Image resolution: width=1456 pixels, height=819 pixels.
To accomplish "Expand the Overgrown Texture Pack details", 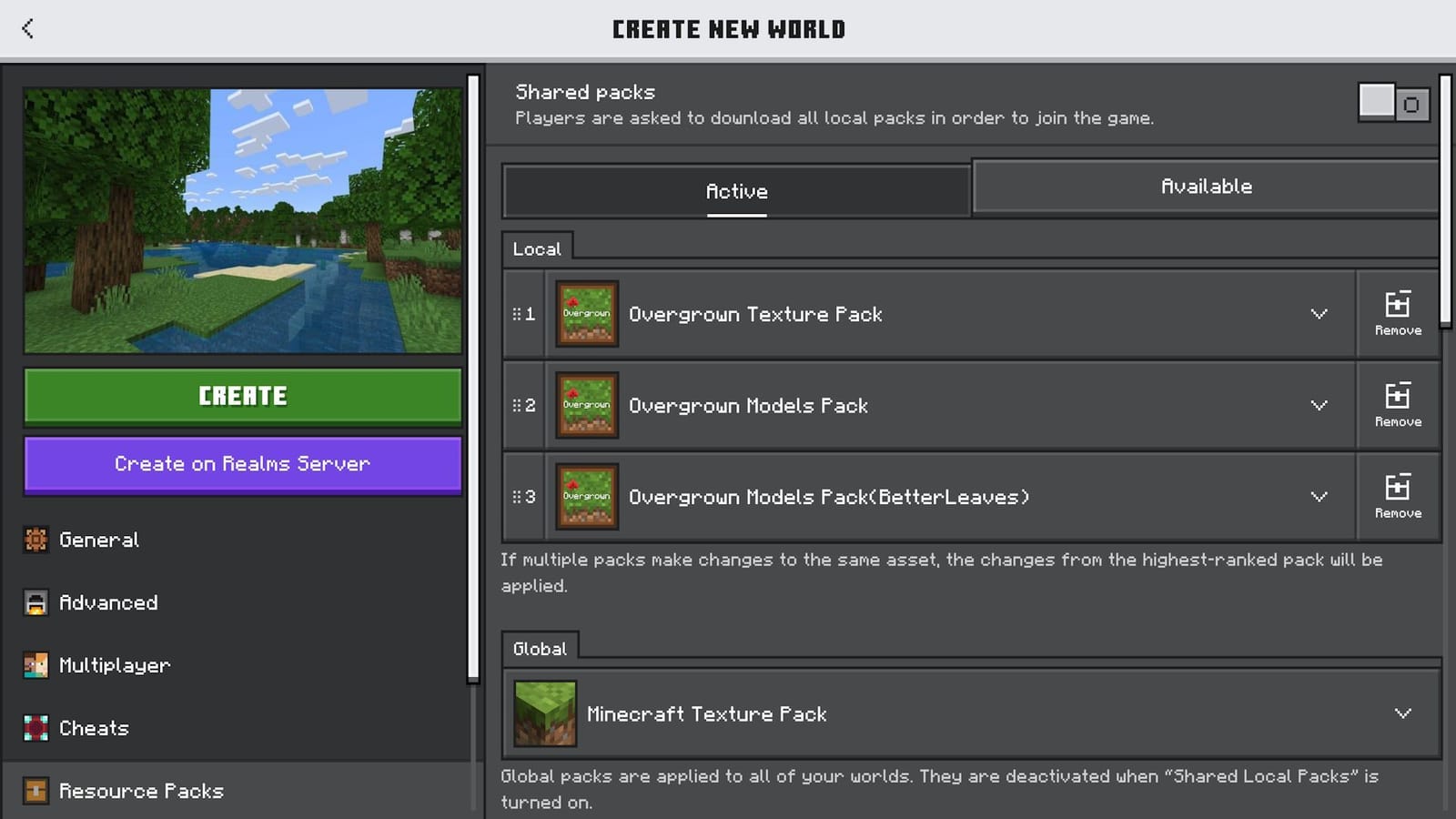I will [1319, 315].
